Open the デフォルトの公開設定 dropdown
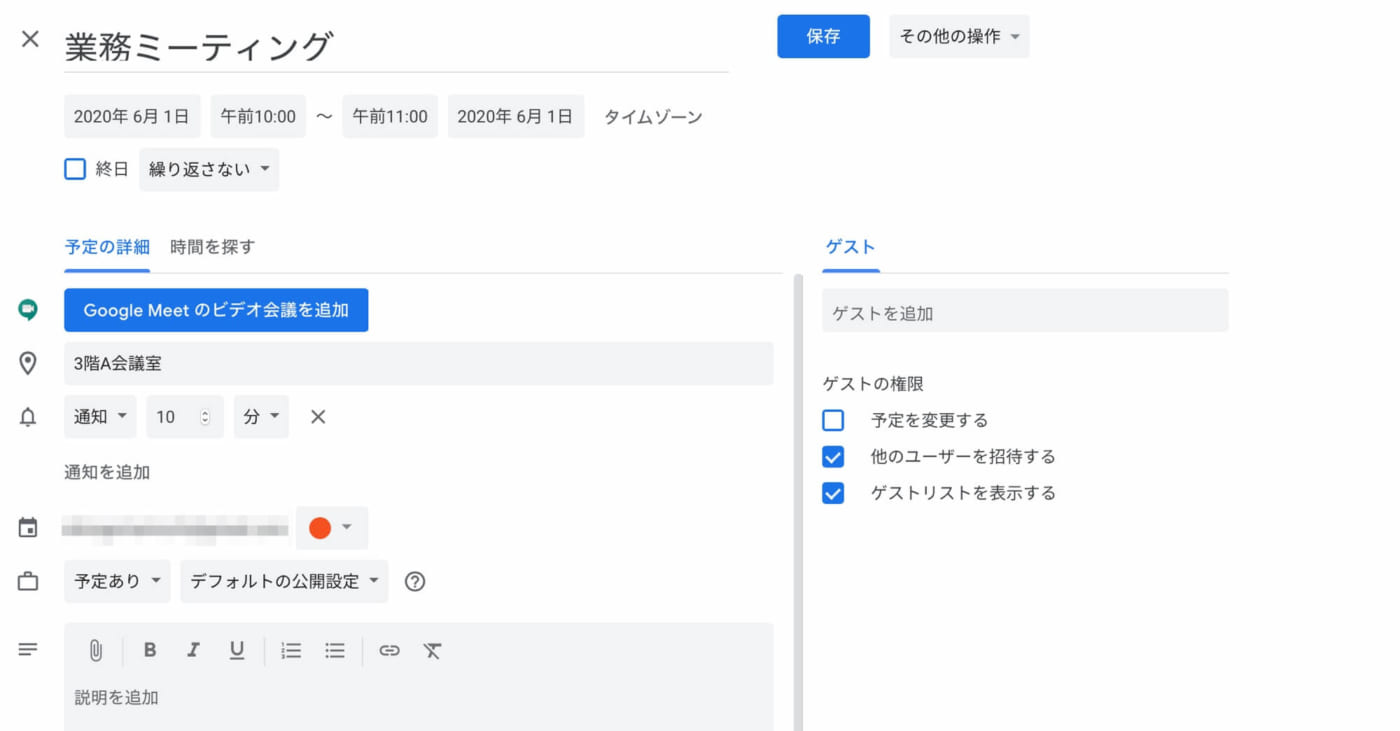The image size is (1400, 731). pos(284,581)
